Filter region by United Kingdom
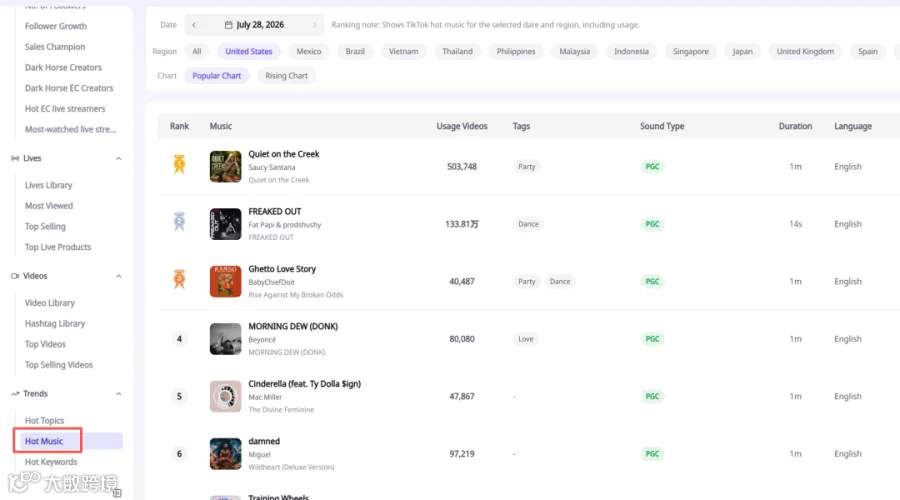The width and height of the screenshot is (900, 500). click(x=805, y=51)
